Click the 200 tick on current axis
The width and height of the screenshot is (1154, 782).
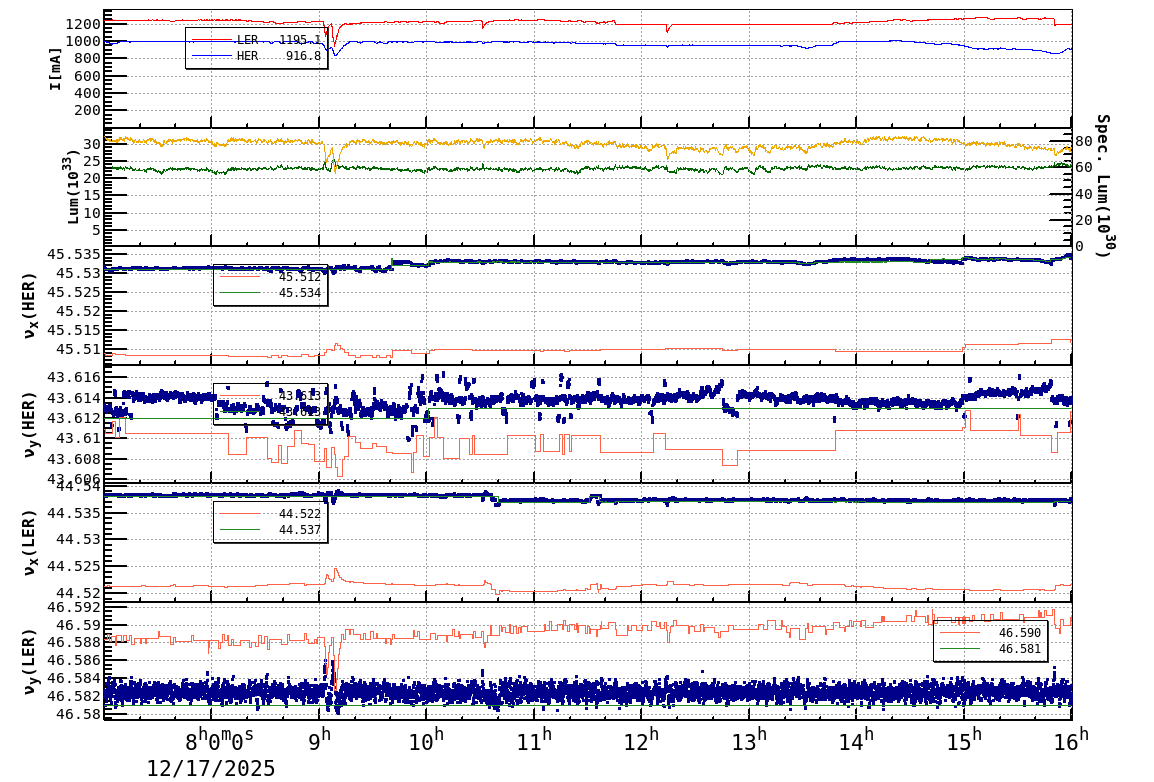87,110
